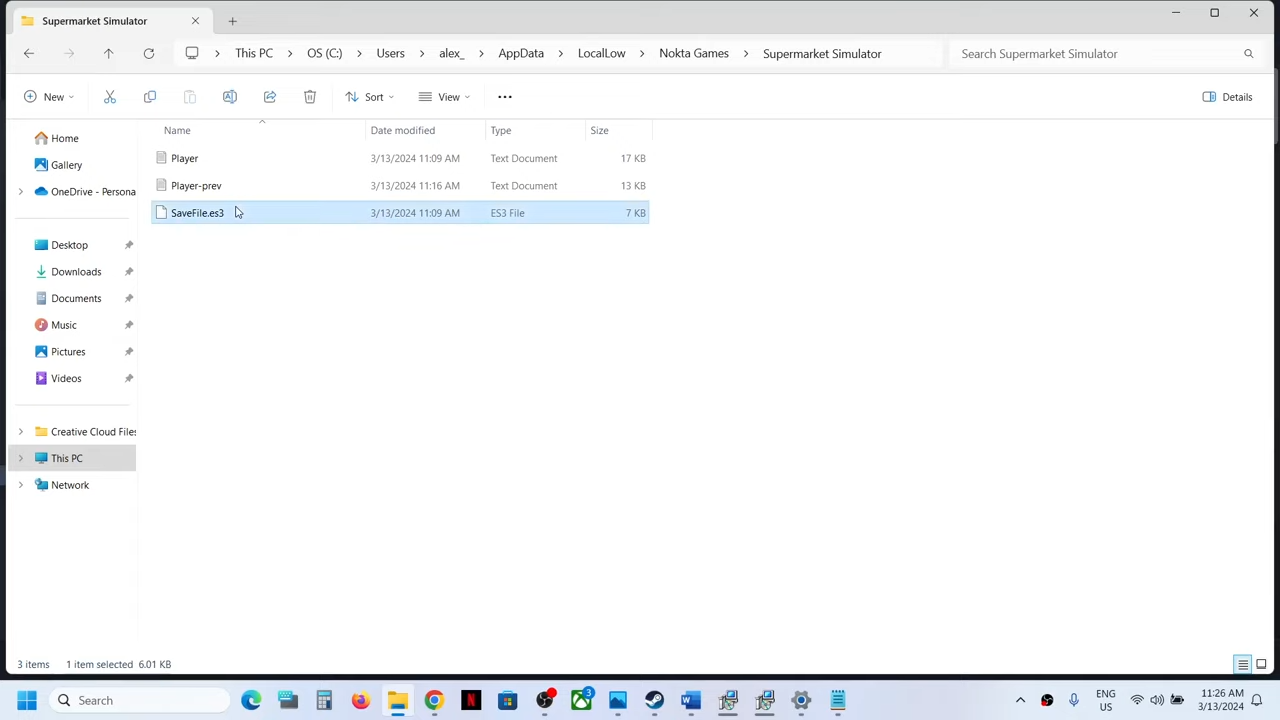Open the Xbox app from the taskbar
The image size is (1280, 720).
[x=581, y=701]
